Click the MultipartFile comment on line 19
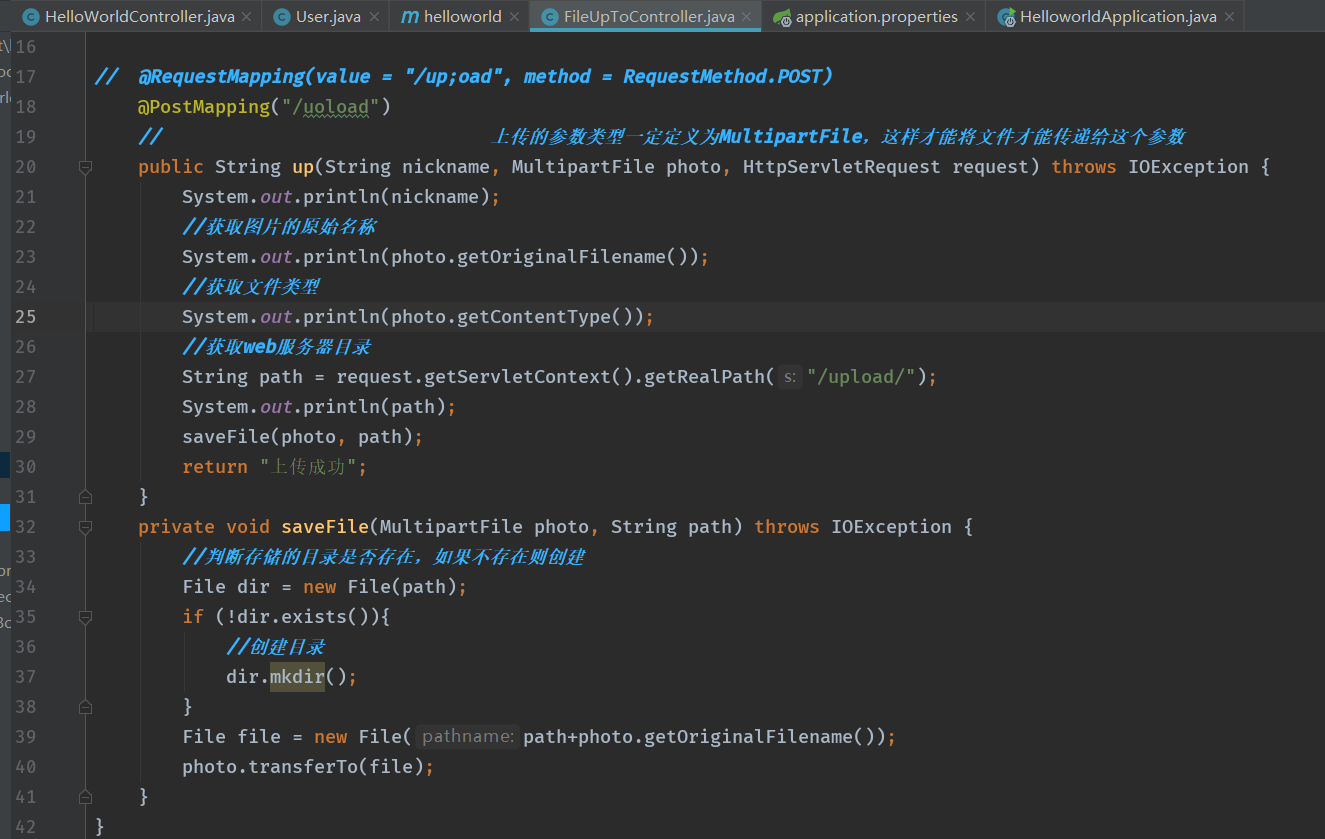Image resolution: width=1325 pixels, height=839 pixels. point(838,137)
